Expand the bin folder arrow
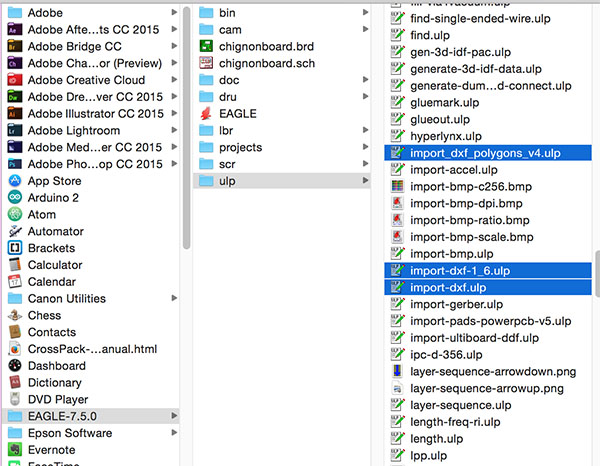The image size is (600, 466). coord(365,12)
